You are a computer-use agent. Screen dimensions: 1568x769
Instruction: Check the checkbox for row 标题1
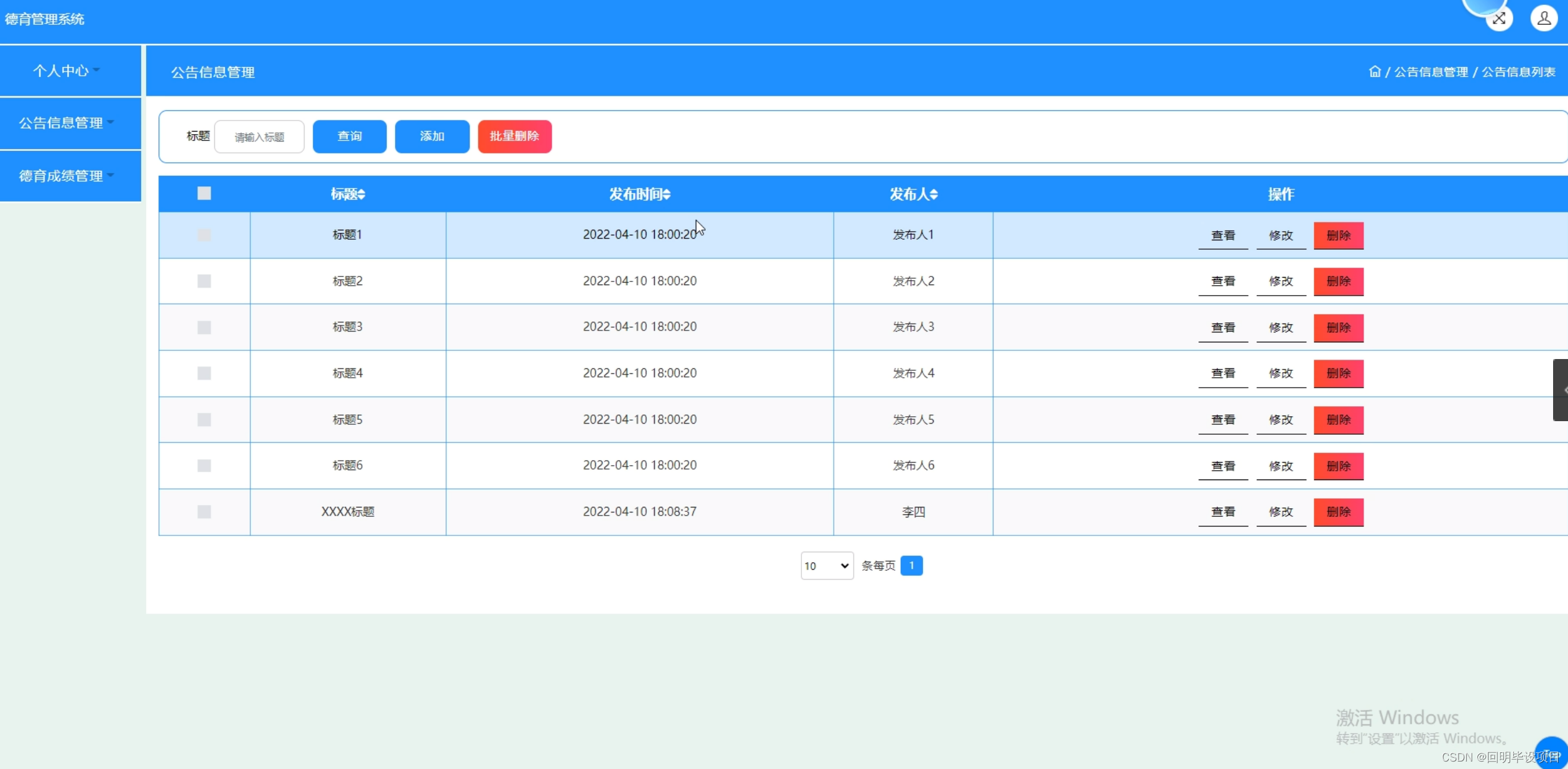(204, 235)
